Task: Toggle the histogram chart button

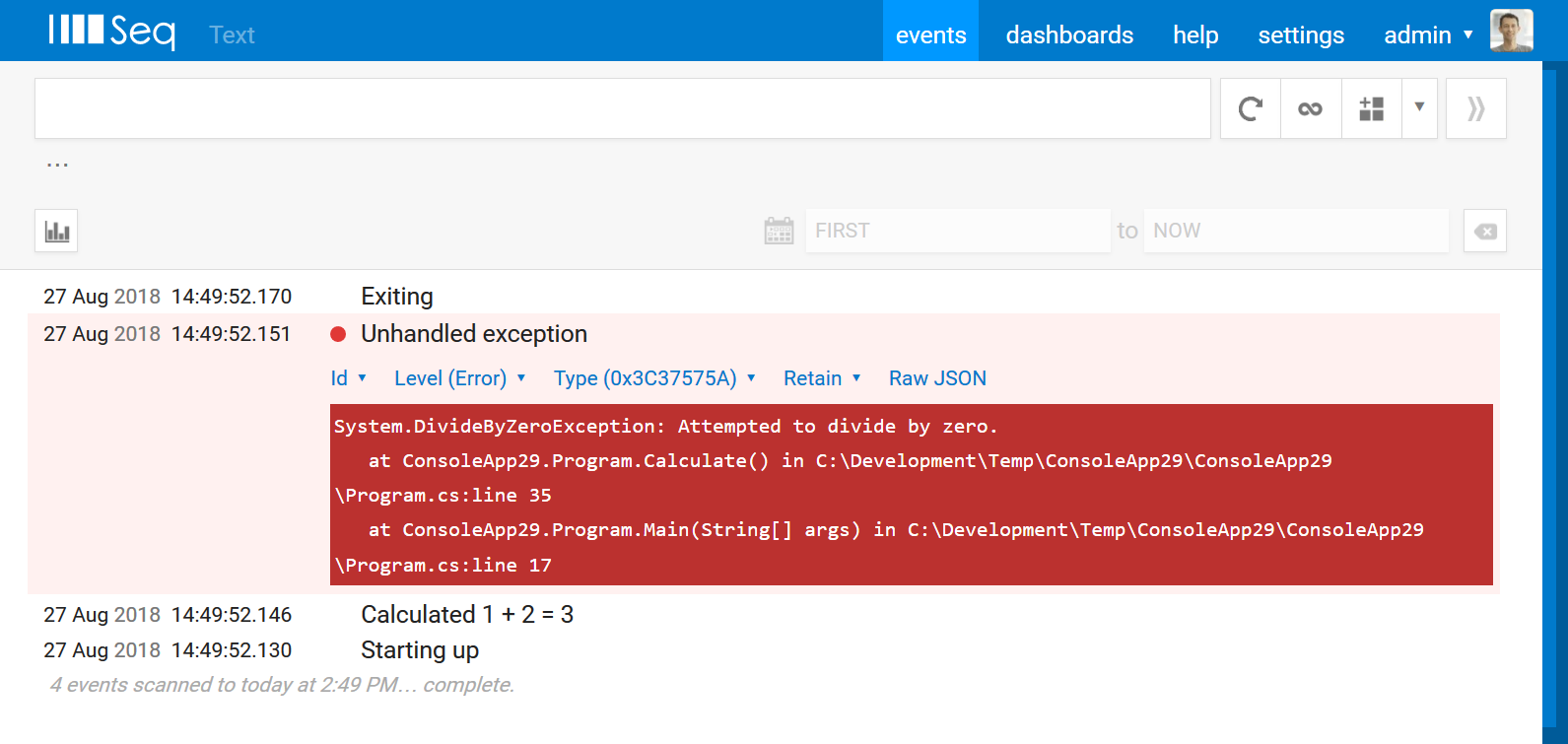Action: pos(56,232)
